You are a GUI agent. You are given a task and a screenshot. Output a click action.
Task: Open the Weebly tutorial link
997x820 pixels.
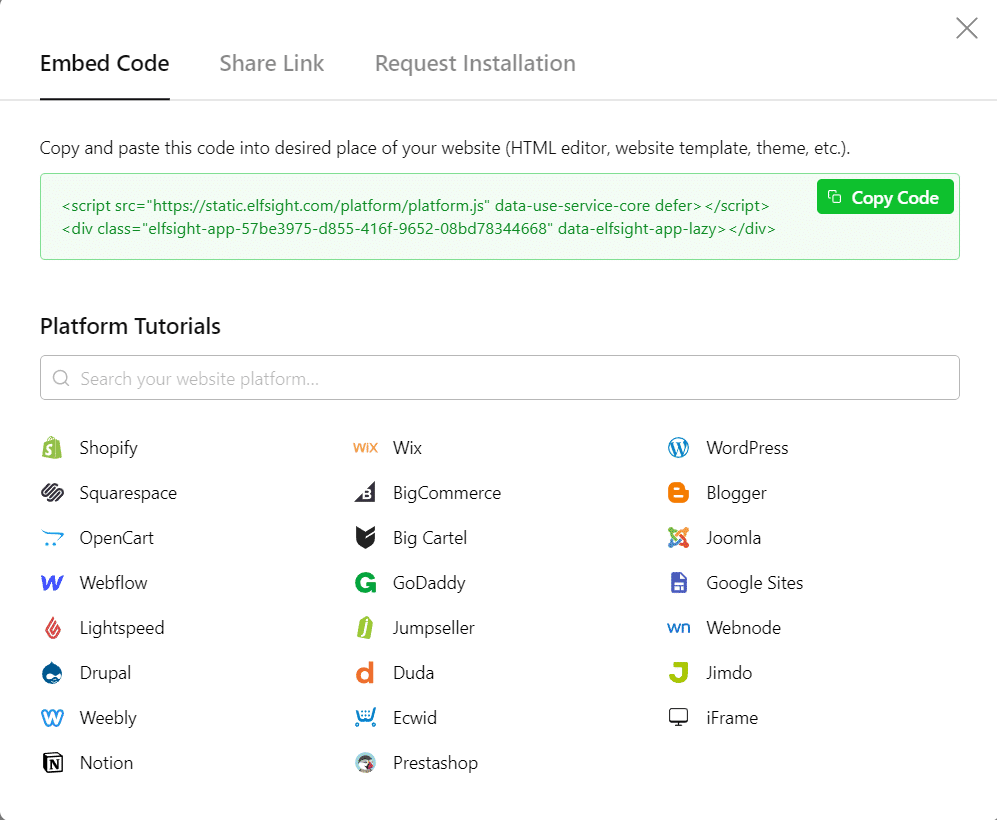point(107,718)
